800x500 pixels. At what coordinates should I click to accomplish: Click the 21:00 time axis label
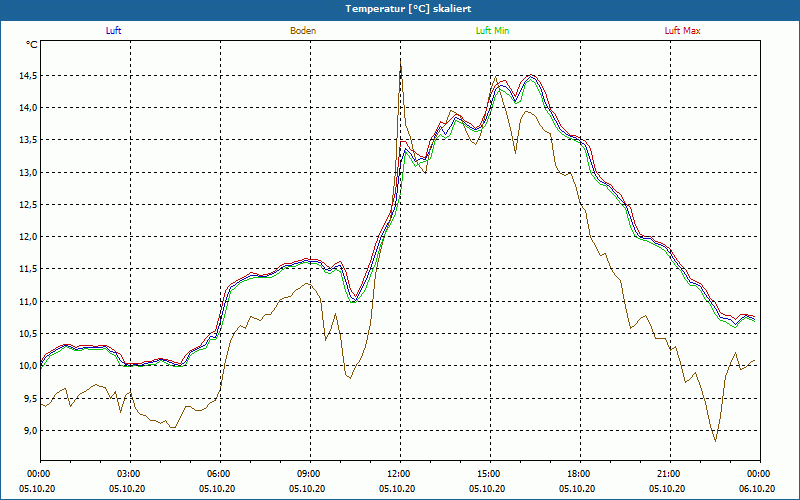pyautogui.click(x=670, y=474)
